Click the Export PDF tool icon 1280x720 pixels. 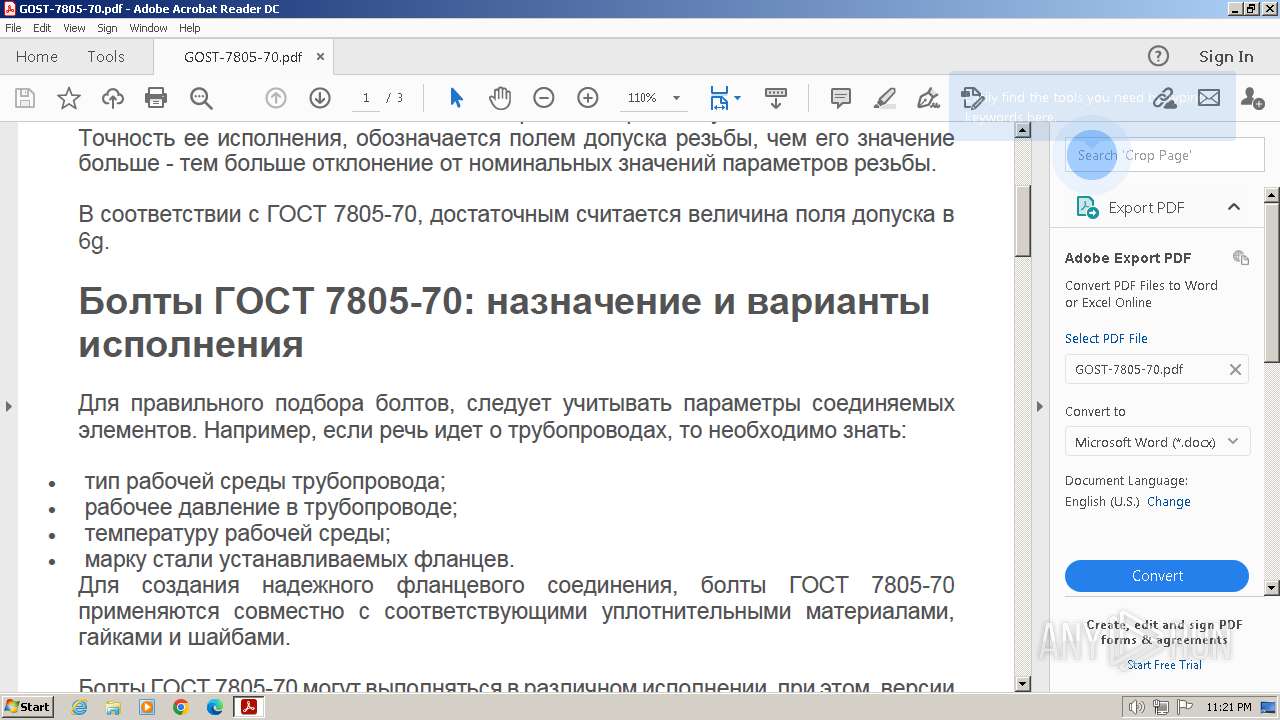tap(1087, 207)
